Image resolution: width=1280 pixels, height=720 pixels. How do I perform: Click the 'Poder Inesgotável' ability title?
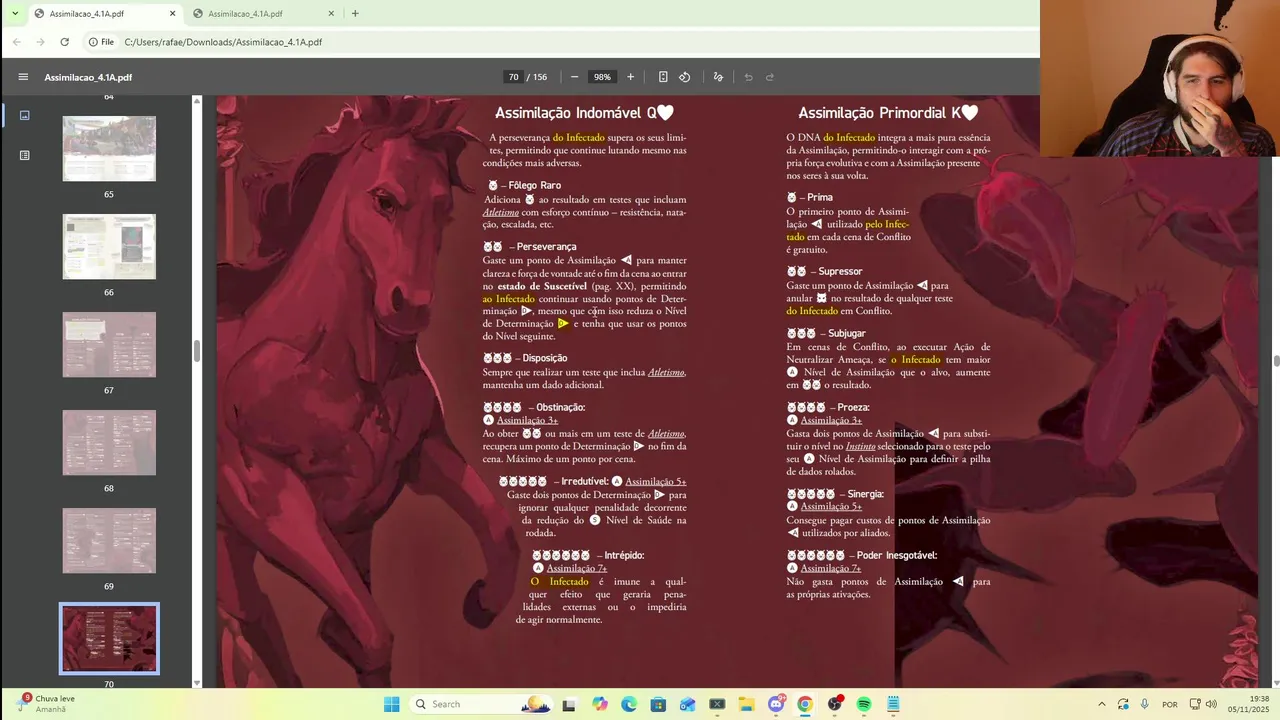896,555
